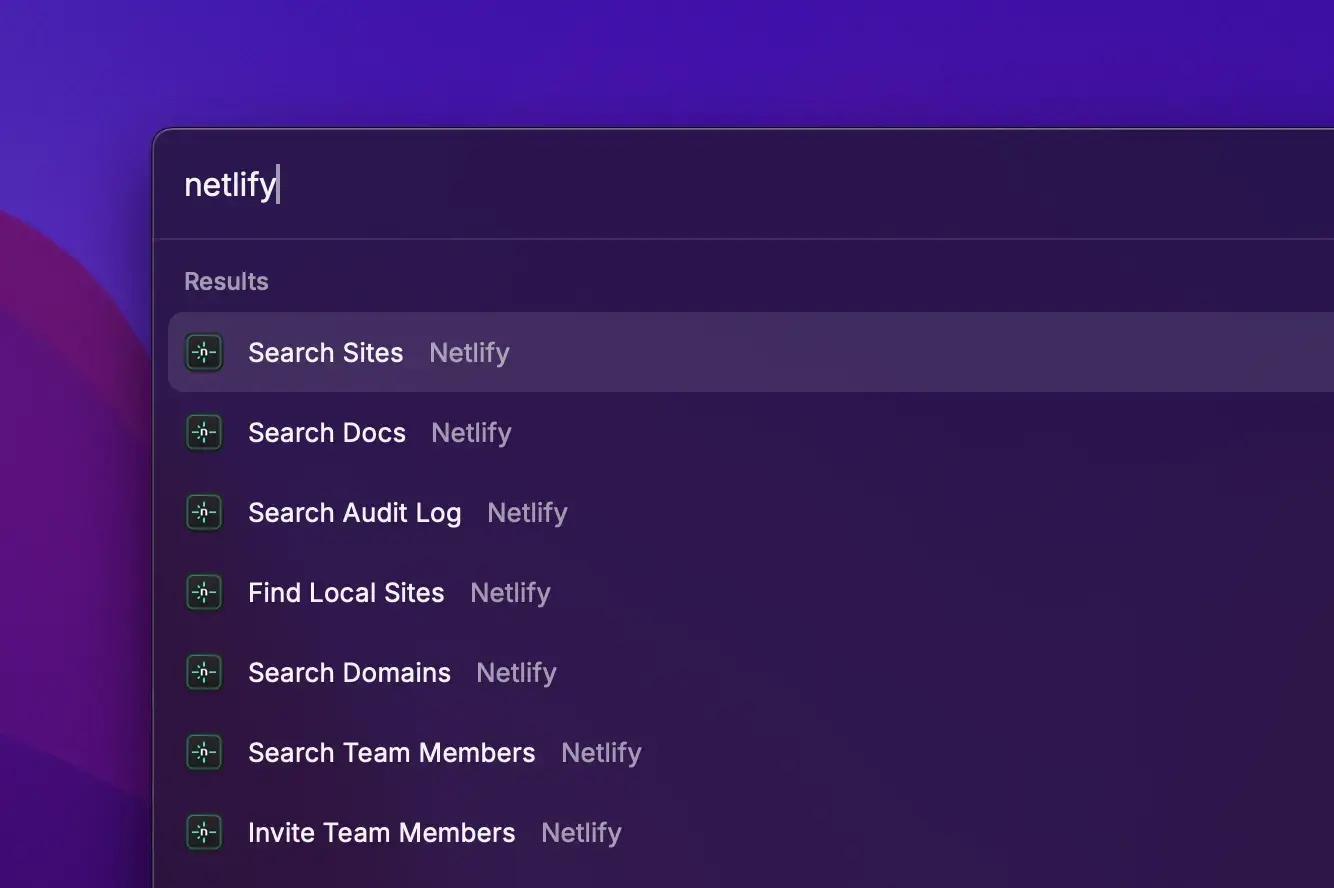1334x888 pixels.
Task: Click the Netlify icon beside Search Sites
Action: (204, 353)
